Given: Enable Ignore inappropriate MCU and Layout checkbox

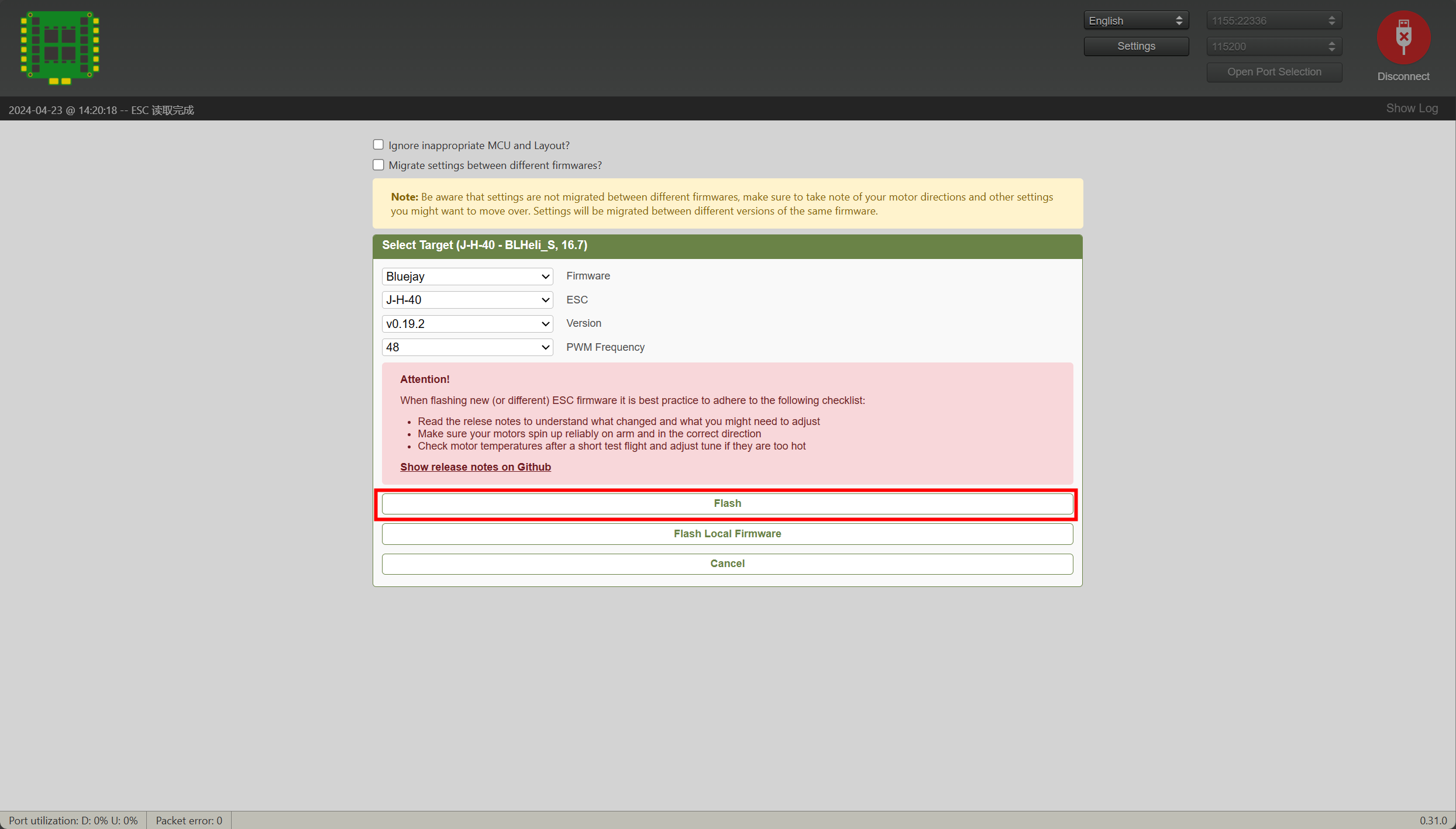Looking at the screenshot, I should (378, 145).
